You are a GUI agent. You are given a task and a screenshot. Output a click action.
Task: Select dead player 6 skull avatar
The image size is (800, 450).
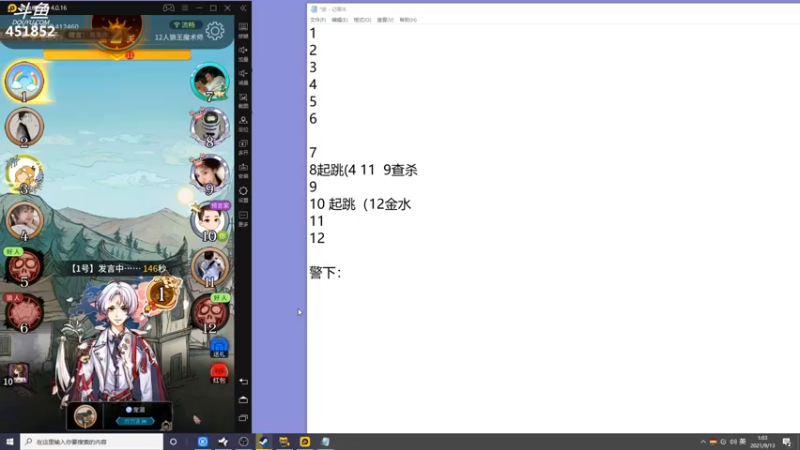24,313
